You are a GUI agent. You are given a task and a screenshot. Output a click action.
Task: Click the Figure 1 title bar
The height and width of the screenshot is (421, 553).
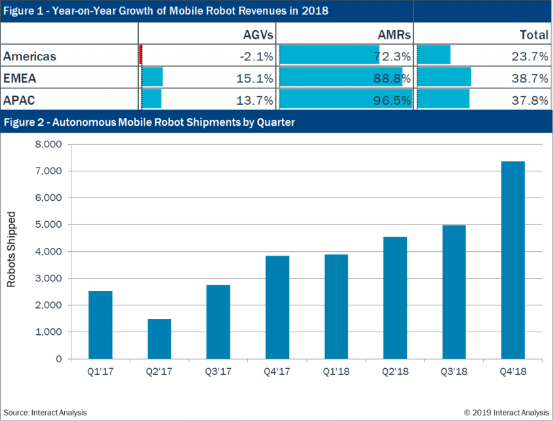pyautogui.click(x=276, y=11)
